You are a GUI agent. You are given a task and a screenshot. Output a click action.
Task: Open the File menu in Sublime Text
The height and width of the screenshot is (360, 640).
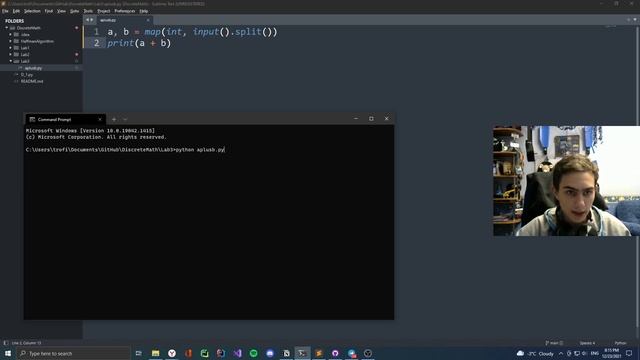tap(5, 11)
